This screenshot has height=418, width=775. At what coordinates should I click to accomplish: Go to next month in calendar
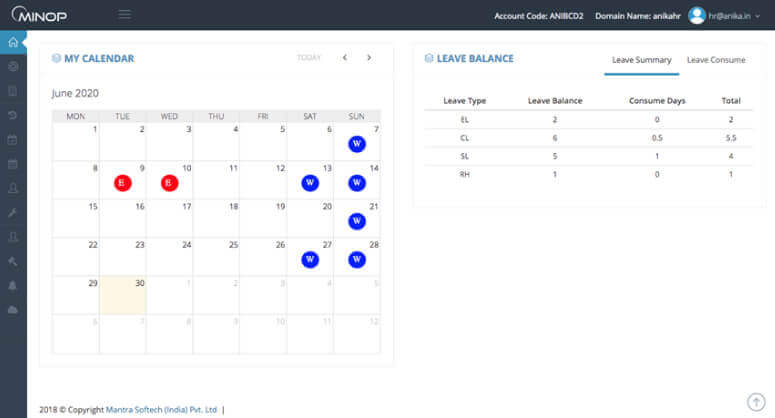pos(369,58)
